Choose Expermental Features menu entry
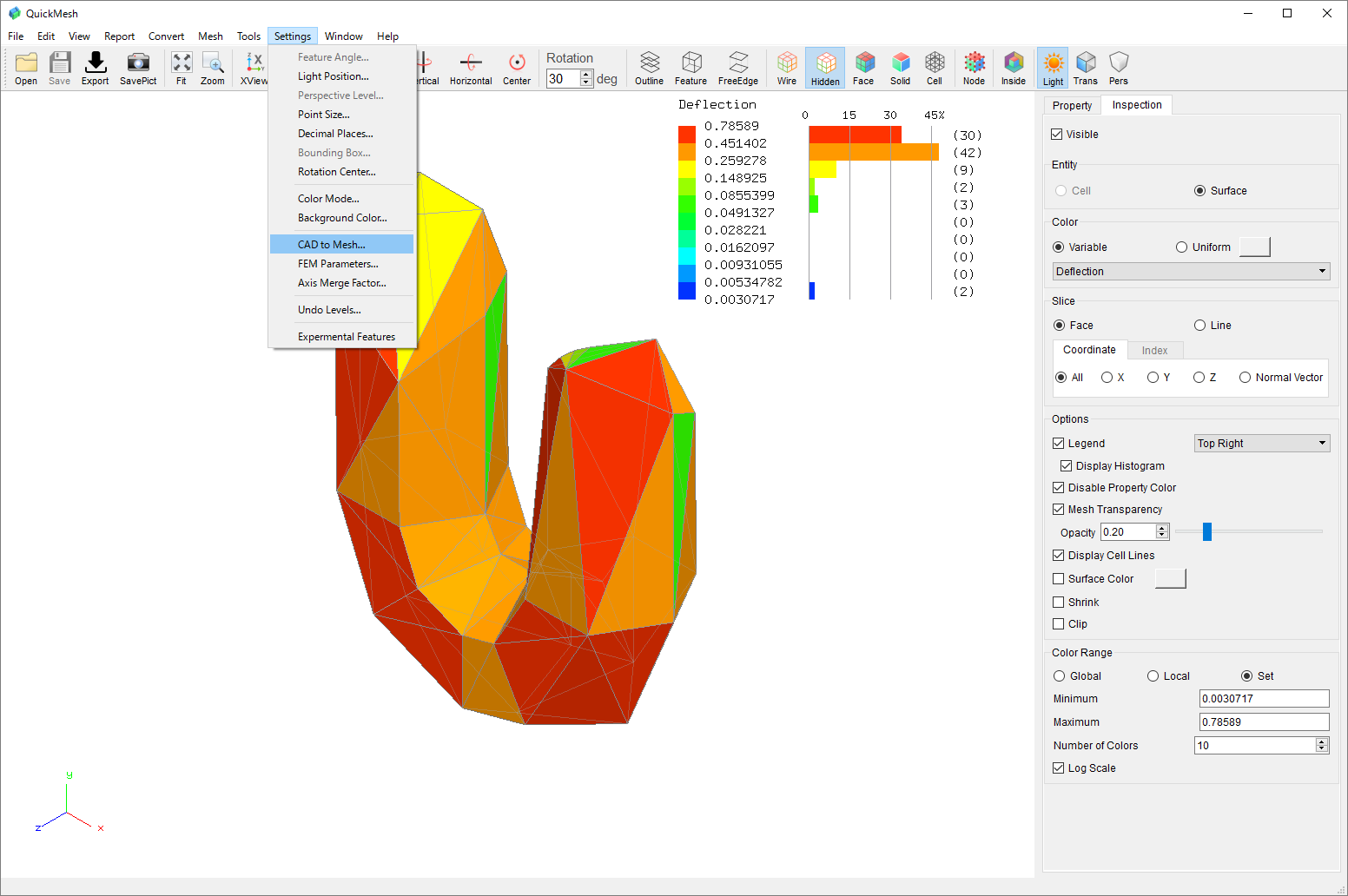 pyautogui.click(x=341, y=336)
